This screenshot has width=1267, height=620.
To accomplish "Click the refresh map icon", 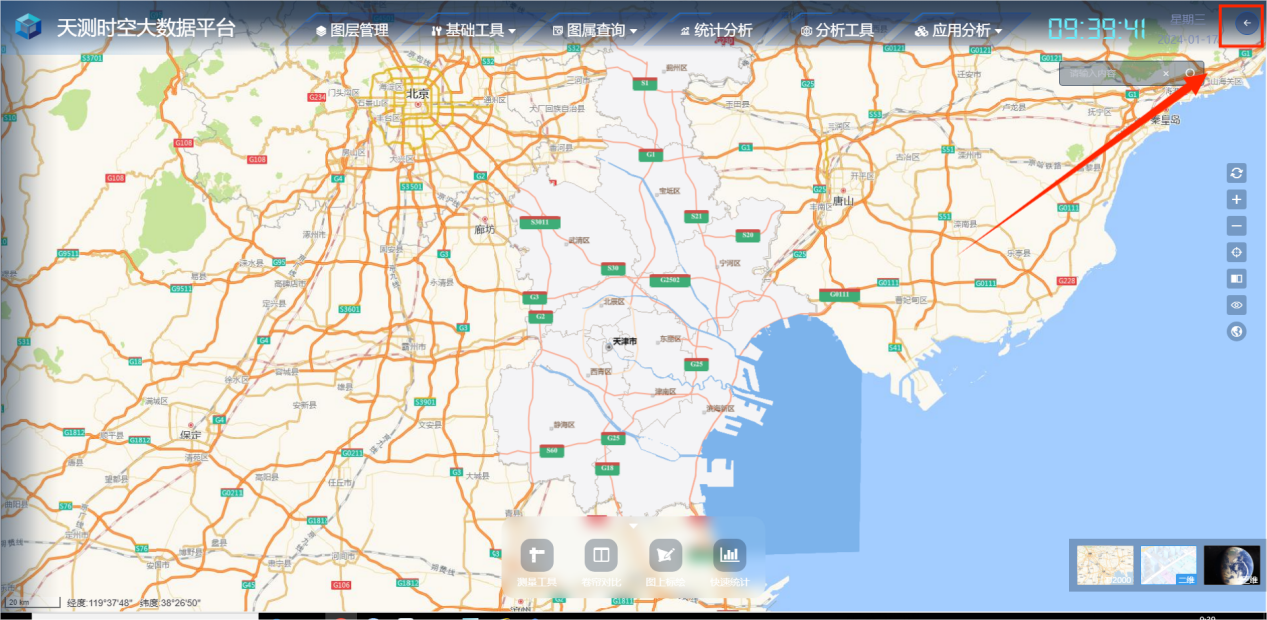I will pyautogui.click(x=1237, y=173).
